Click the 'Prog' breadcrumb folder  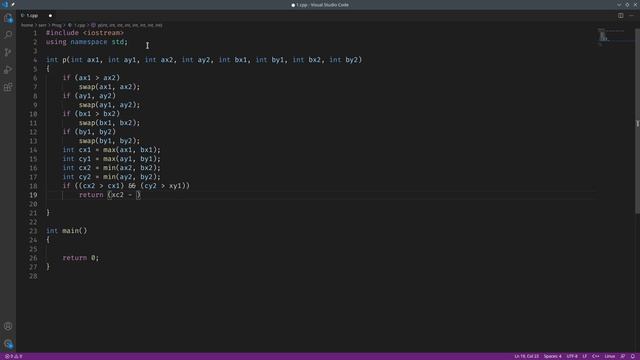(x=56, y=25)
